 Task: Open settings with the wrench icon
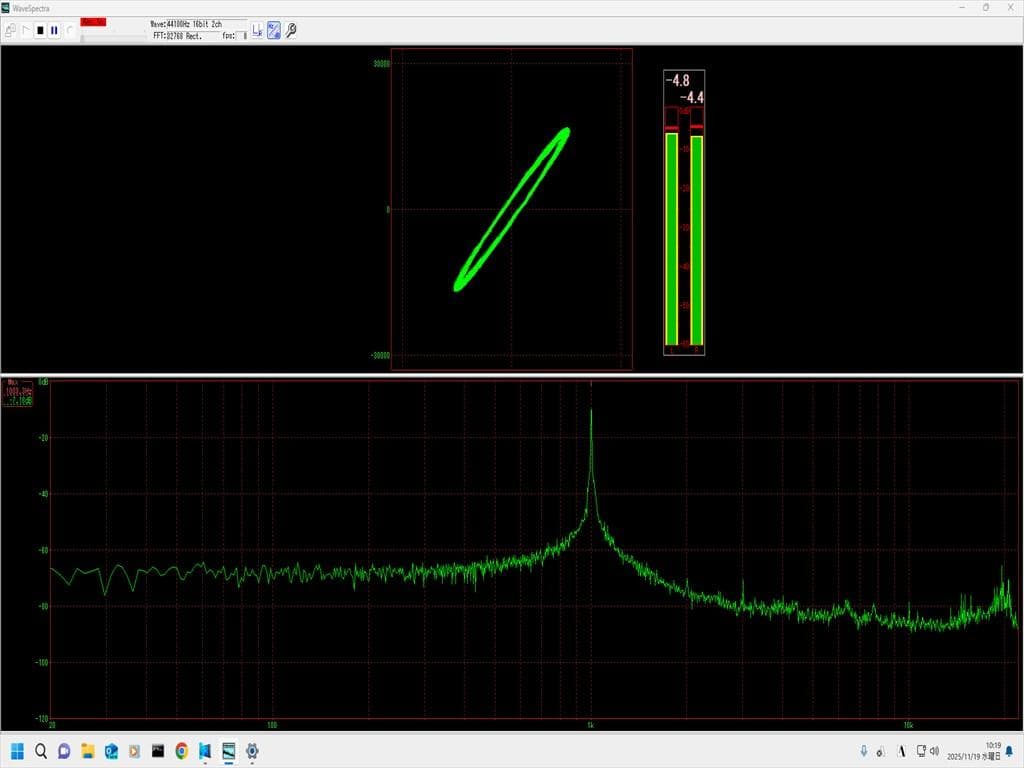[x=290, y=31]
